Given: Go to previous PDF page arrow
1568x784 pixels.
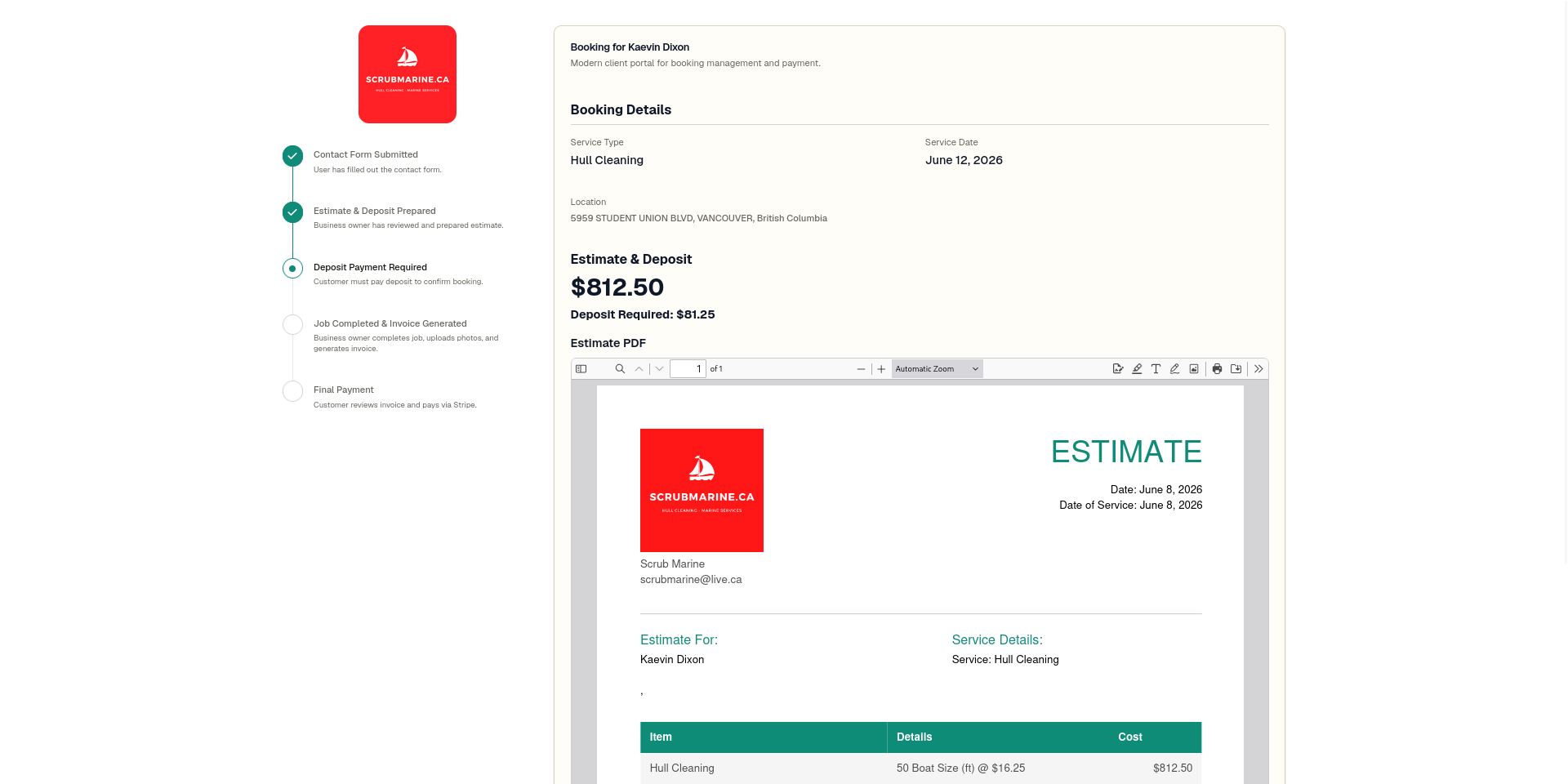Looking at the screenshot, I should coord(639,369).
